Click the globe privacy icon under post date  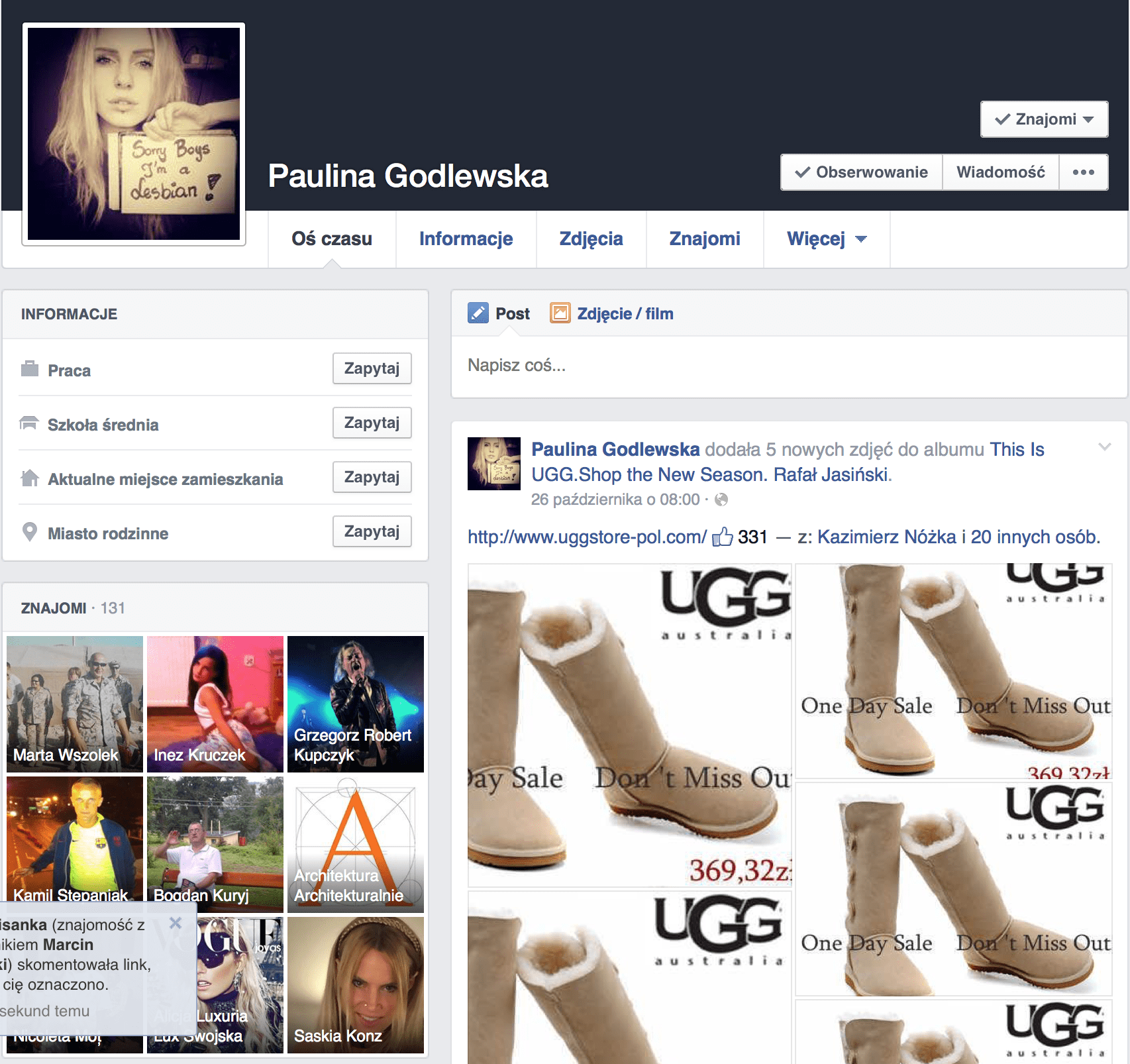click(x=721, y=500)
